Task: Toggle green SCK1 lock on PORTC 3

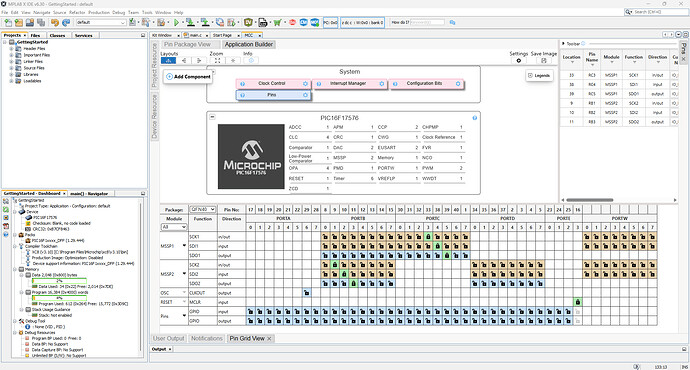Action: coord(428,237)
